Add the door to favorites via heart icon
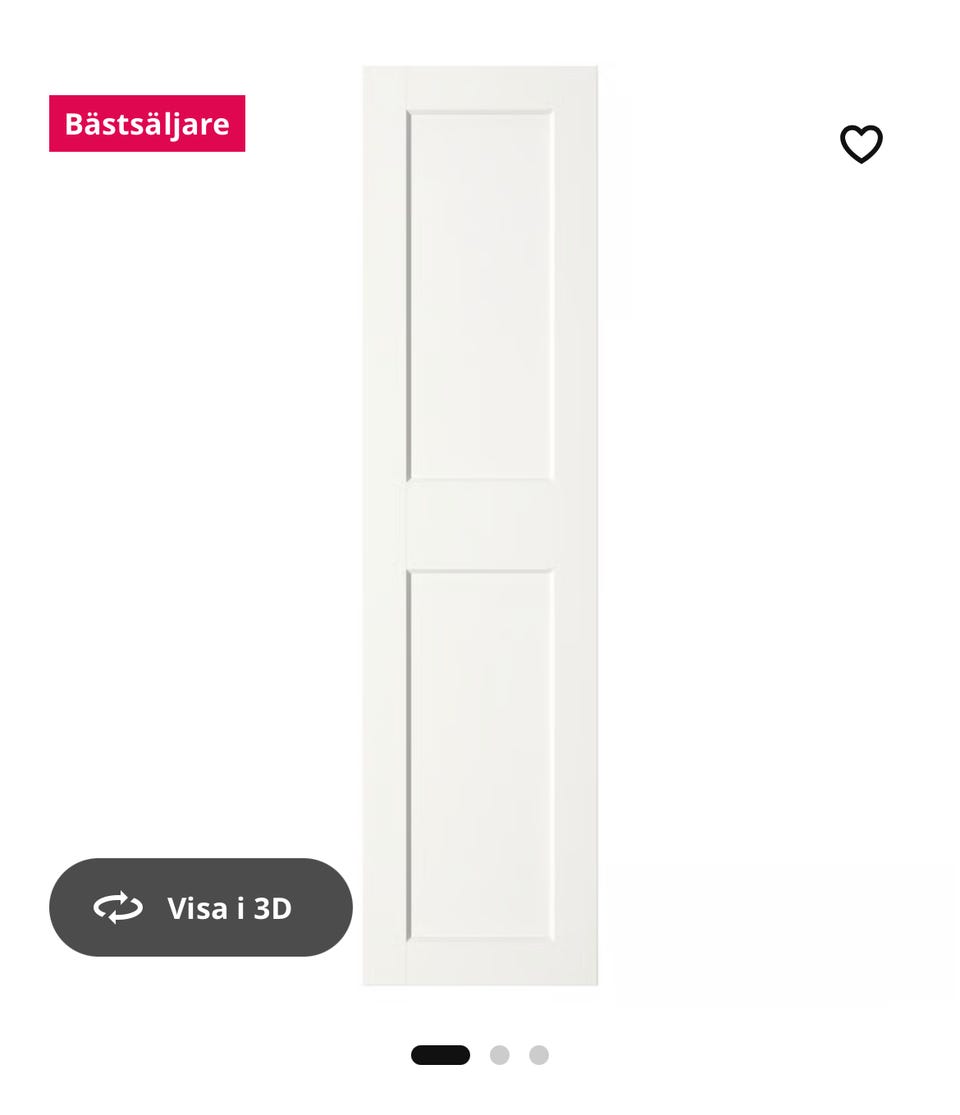 click(861, 144)
